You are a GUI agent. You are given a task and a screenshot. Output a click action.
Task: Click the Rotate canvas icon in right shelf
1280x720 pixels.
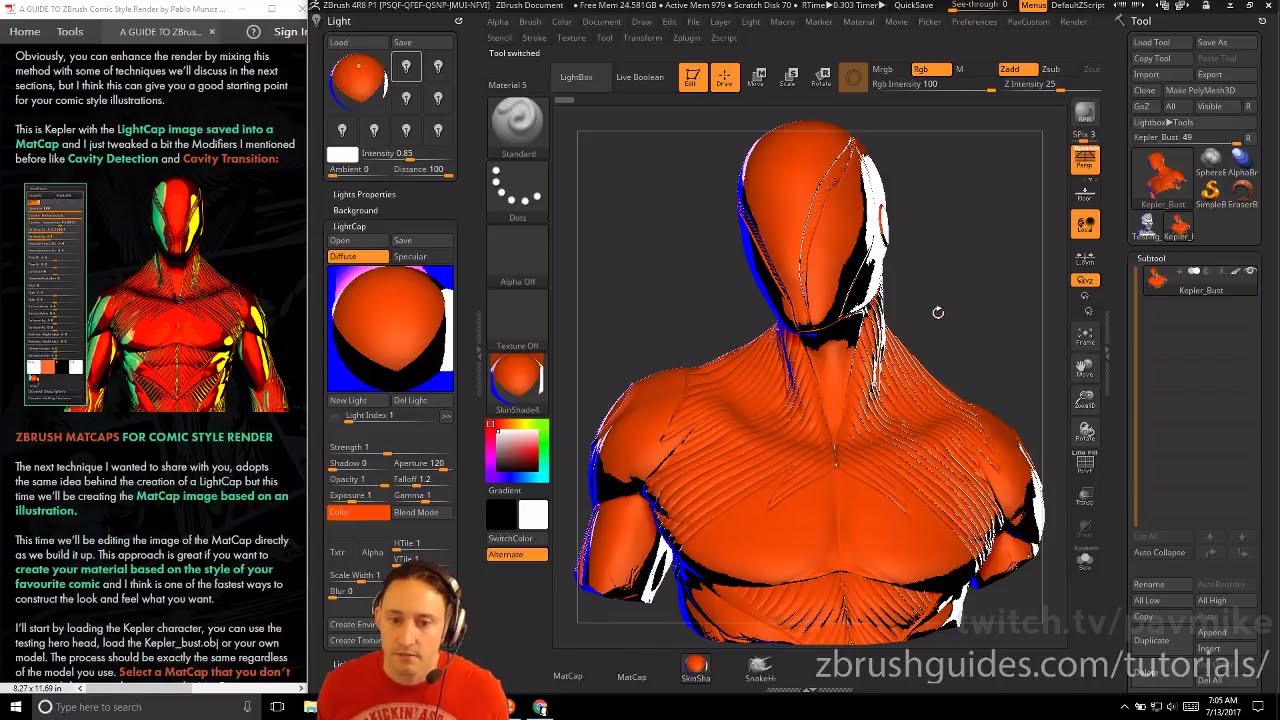1085,432
